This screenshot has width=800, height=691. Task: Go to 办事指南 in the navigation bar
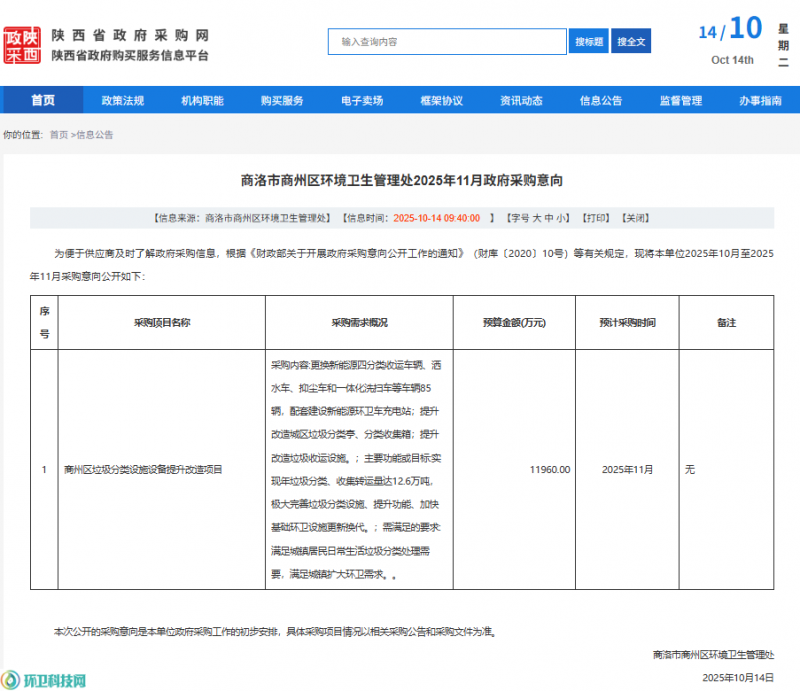(760, 101)
